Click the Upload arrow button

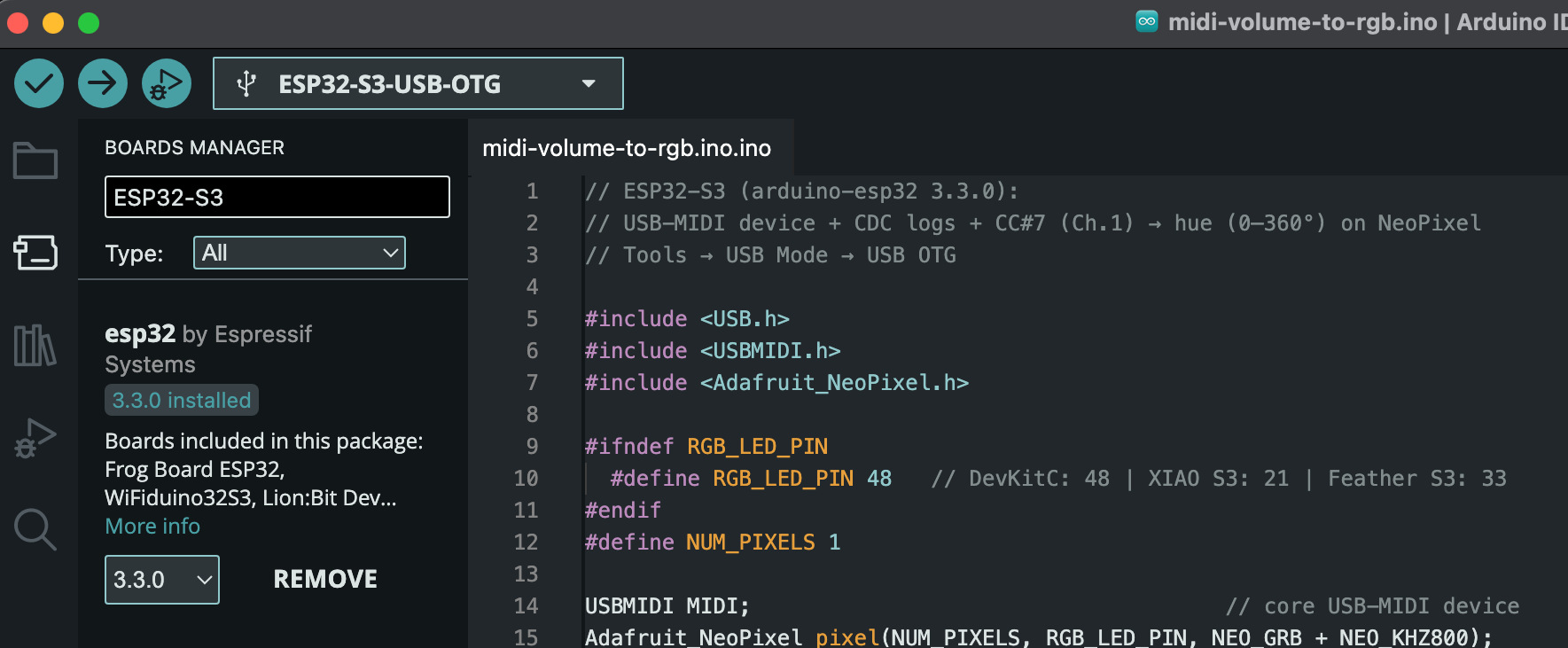(x=103, y=83)
